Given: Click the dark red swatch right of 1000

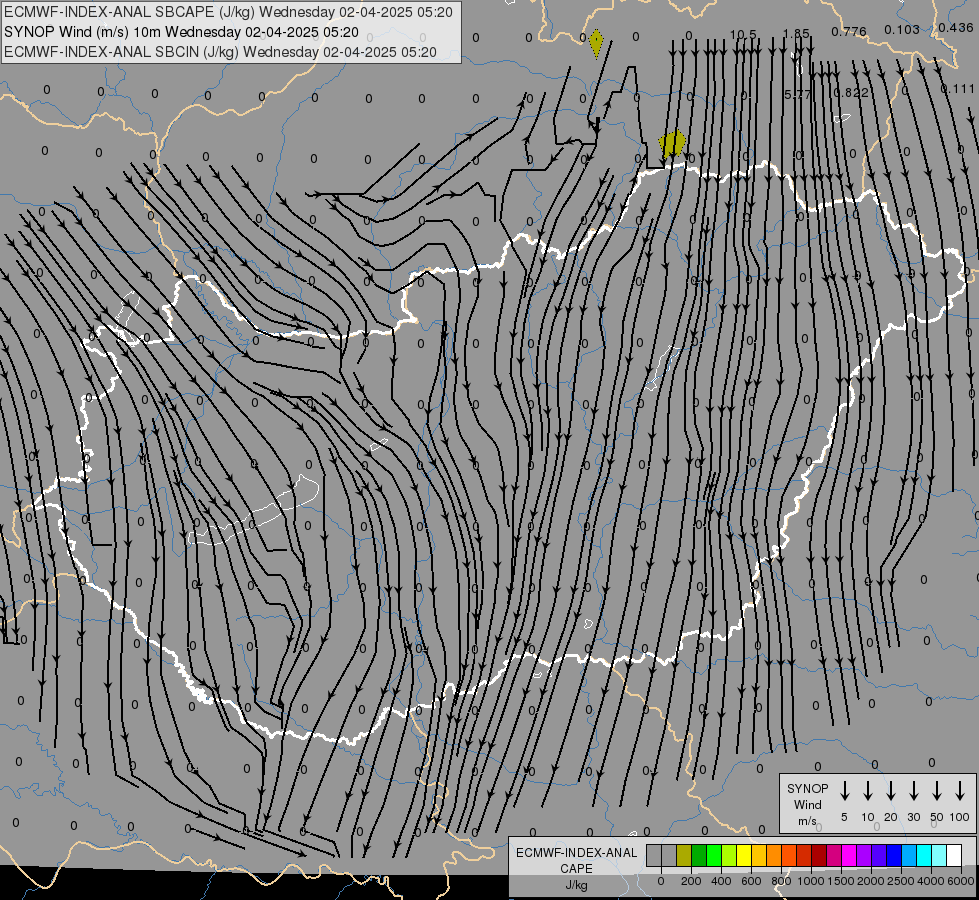Looking at the screenshot, I should coord(819,855).
